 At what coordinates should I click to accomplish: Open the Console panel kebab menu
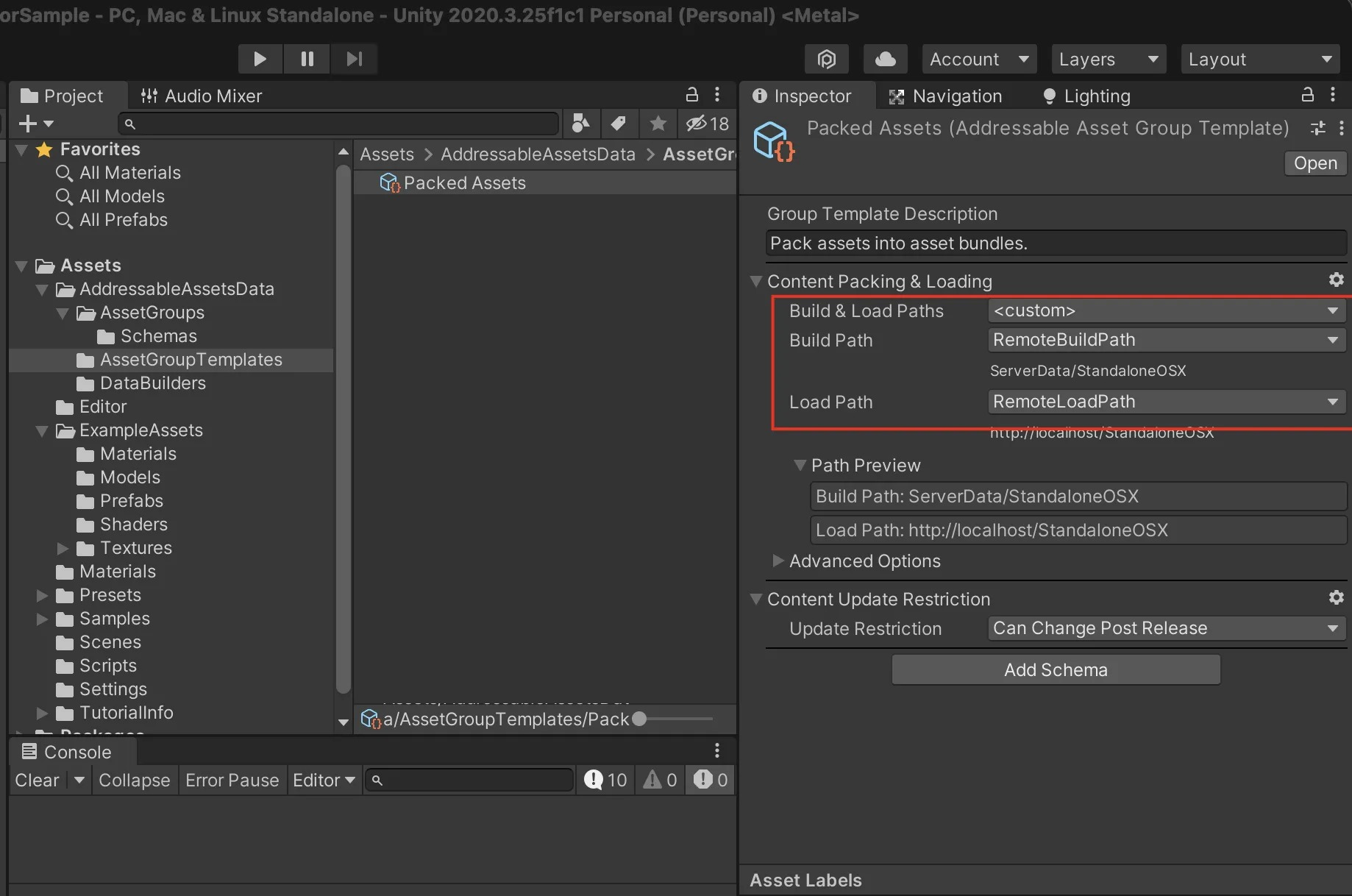click(x=717, y=750)
